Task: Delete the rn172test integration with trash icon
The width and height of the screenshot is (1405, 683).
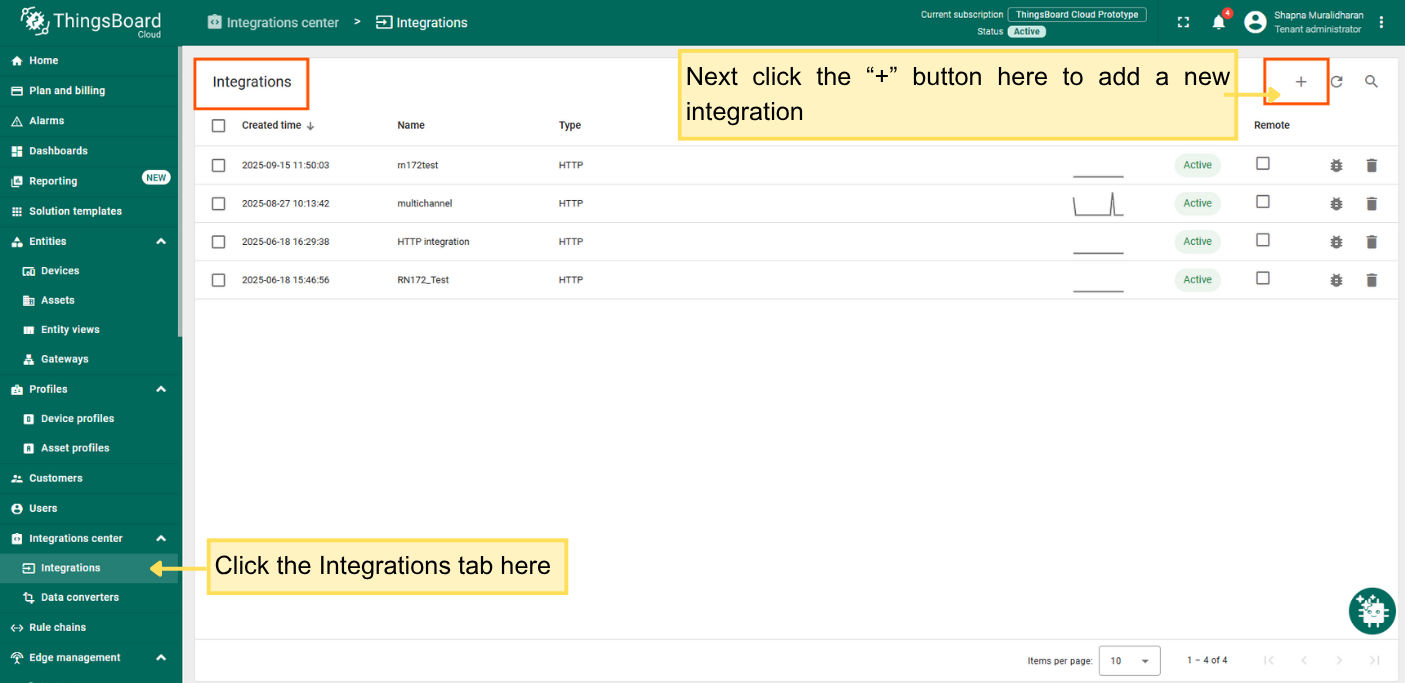Action: (x=1371, y=165)
